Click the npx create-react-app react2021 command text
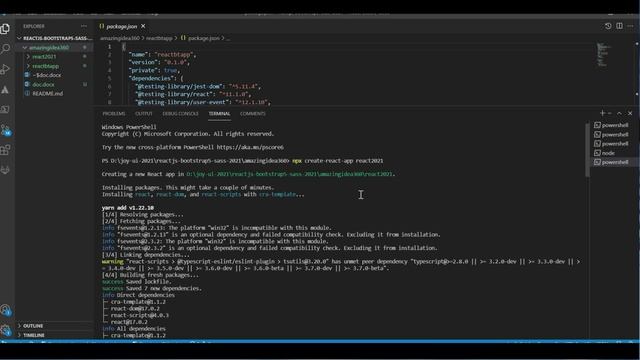640x360 pixels. [x=338, y=161]
